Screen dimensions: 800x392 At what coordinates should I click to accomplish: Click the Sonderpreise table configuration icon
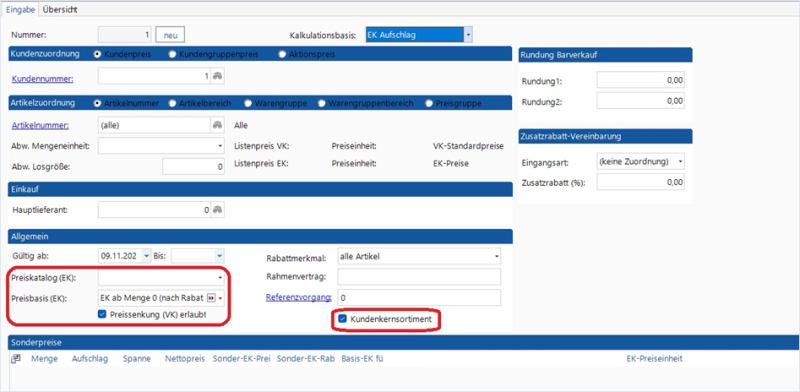[x=16, y=359]
